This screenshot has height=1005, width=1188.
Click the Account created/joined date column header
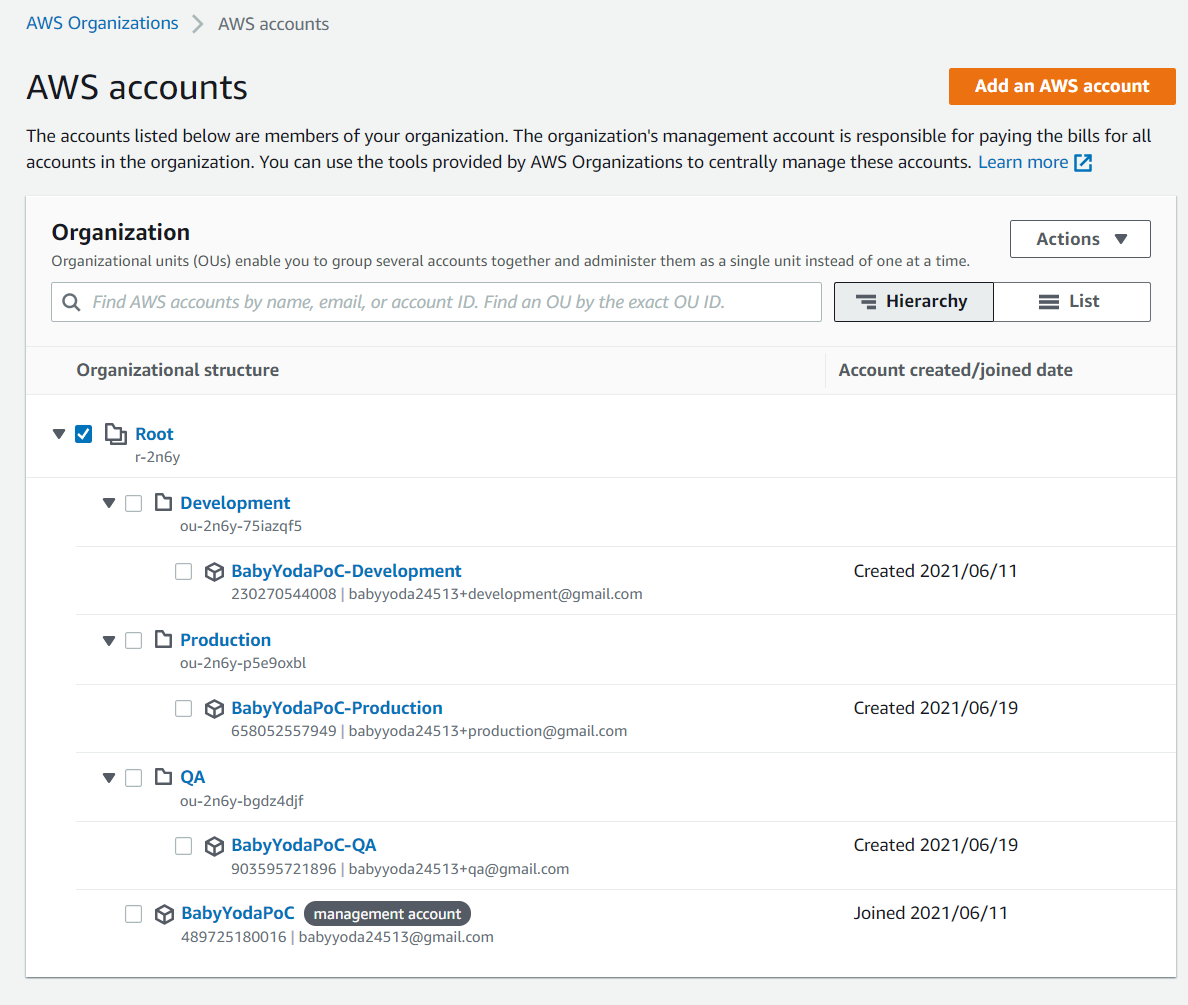(955, 370)
